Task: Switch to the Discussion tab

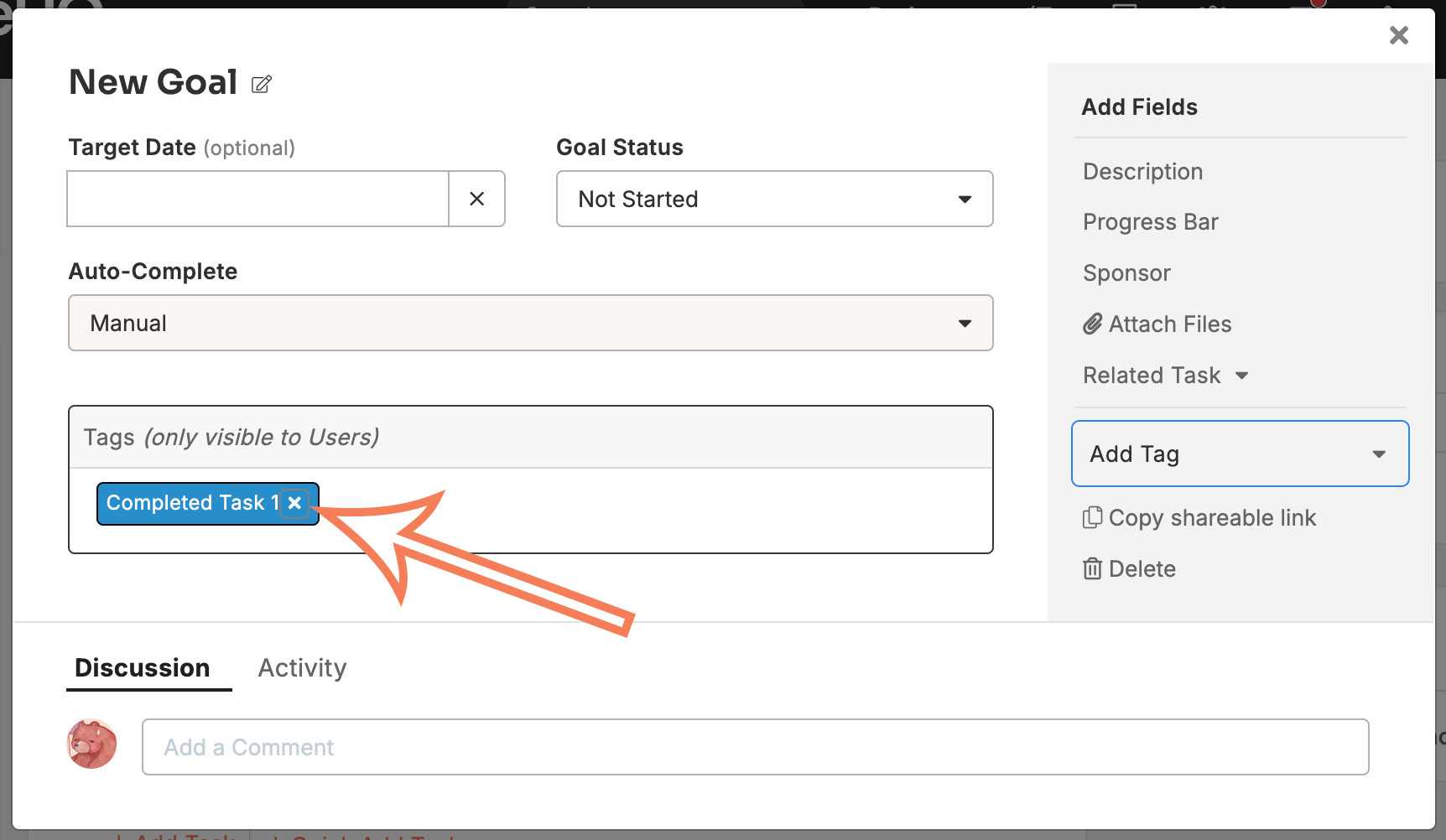Action: pyautogui.click(x=143, y=668)
